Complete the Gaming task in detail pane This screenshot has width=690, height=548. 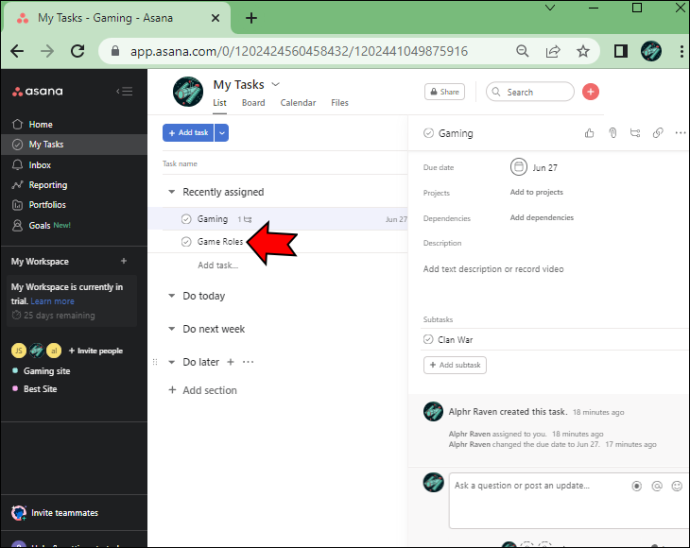(428, 133)
